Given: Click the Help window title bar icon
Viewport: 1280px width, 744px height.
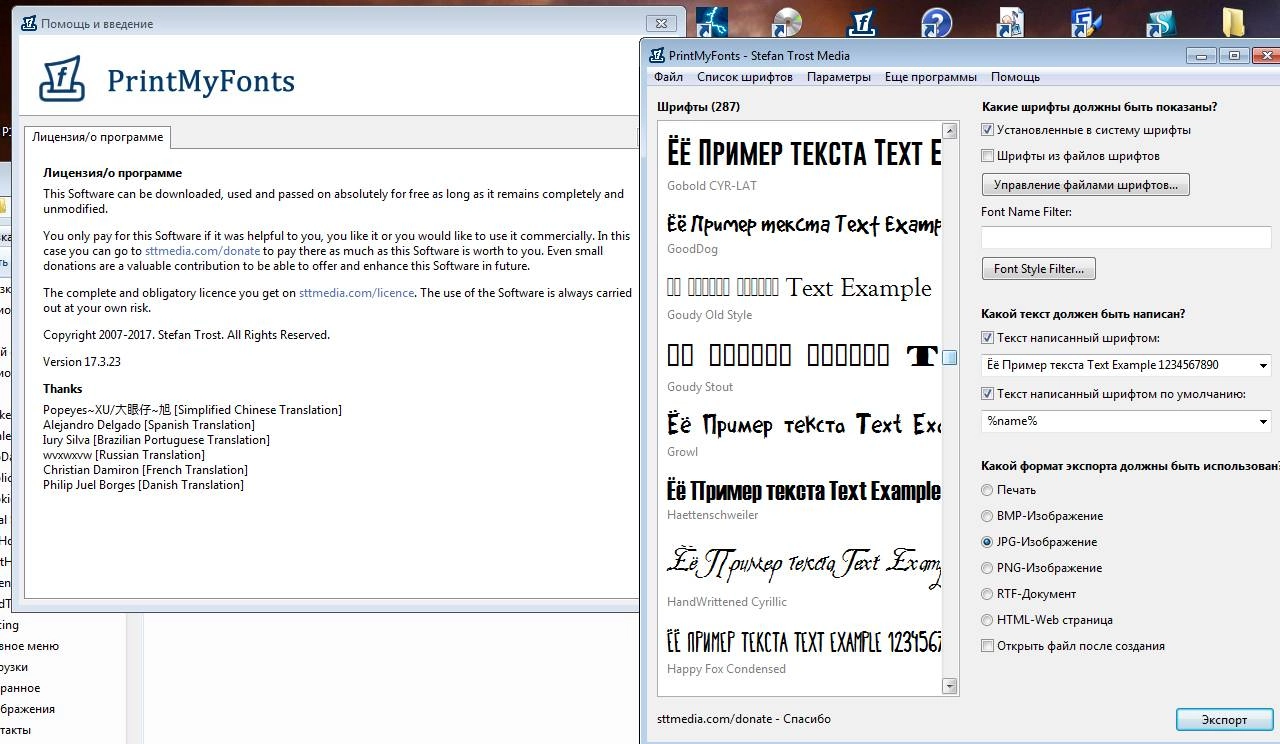Looking at the screenshot, I should tap(29, 23).
